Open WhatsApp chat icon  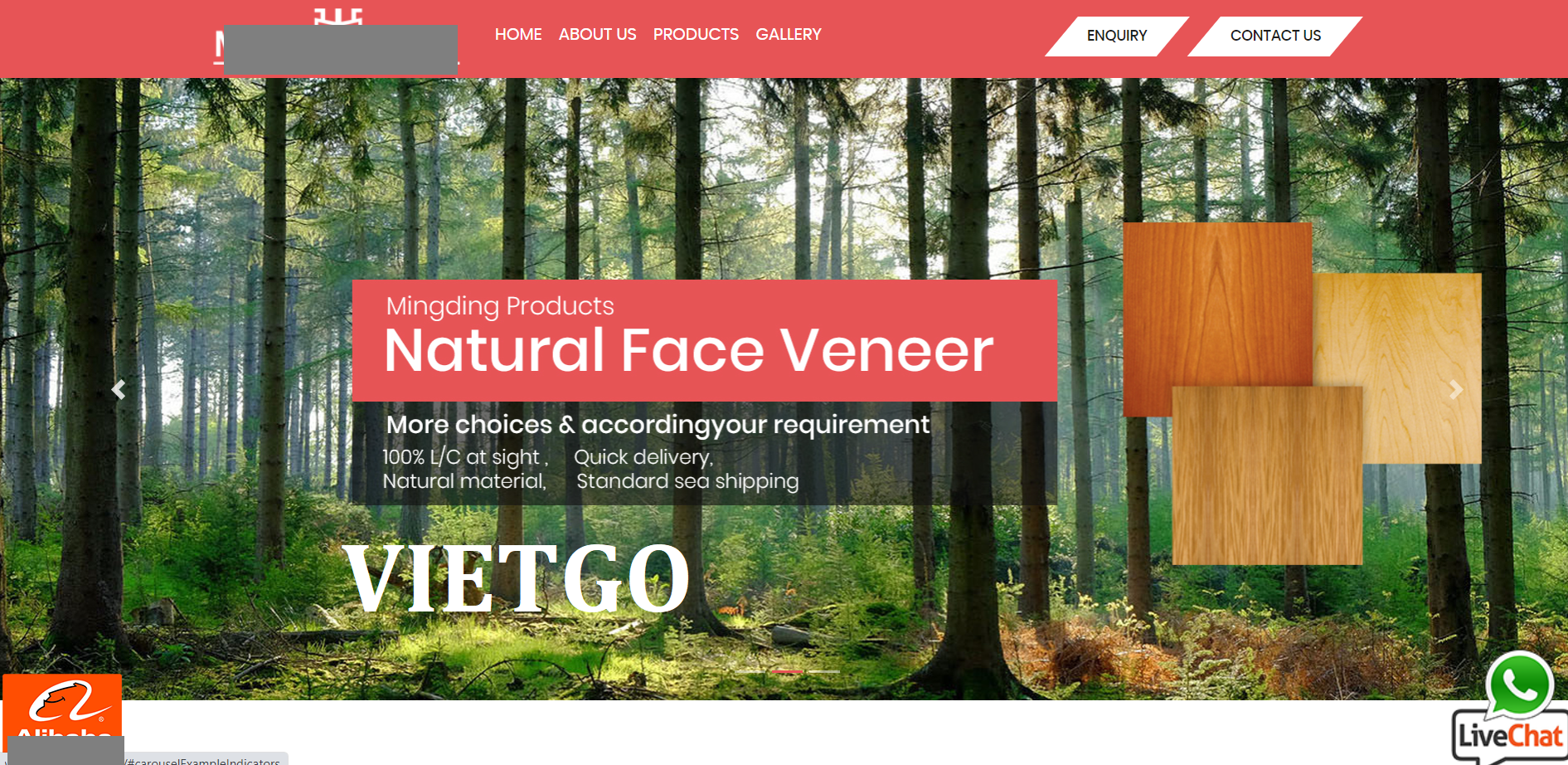tap(1519, 685)
